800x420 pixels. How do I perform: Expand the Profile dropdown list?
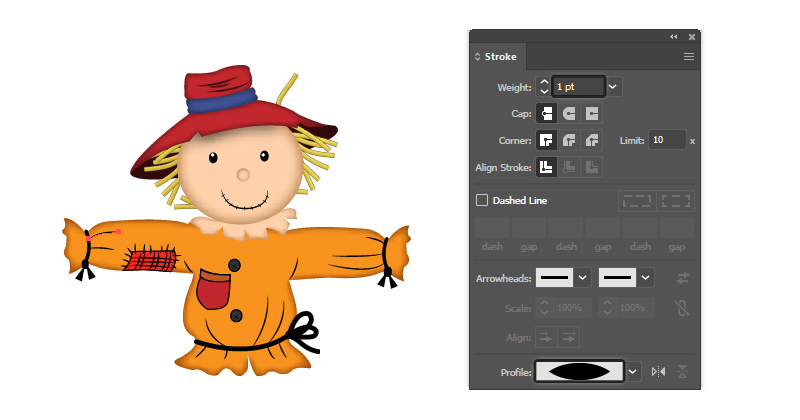coord(633,371)
